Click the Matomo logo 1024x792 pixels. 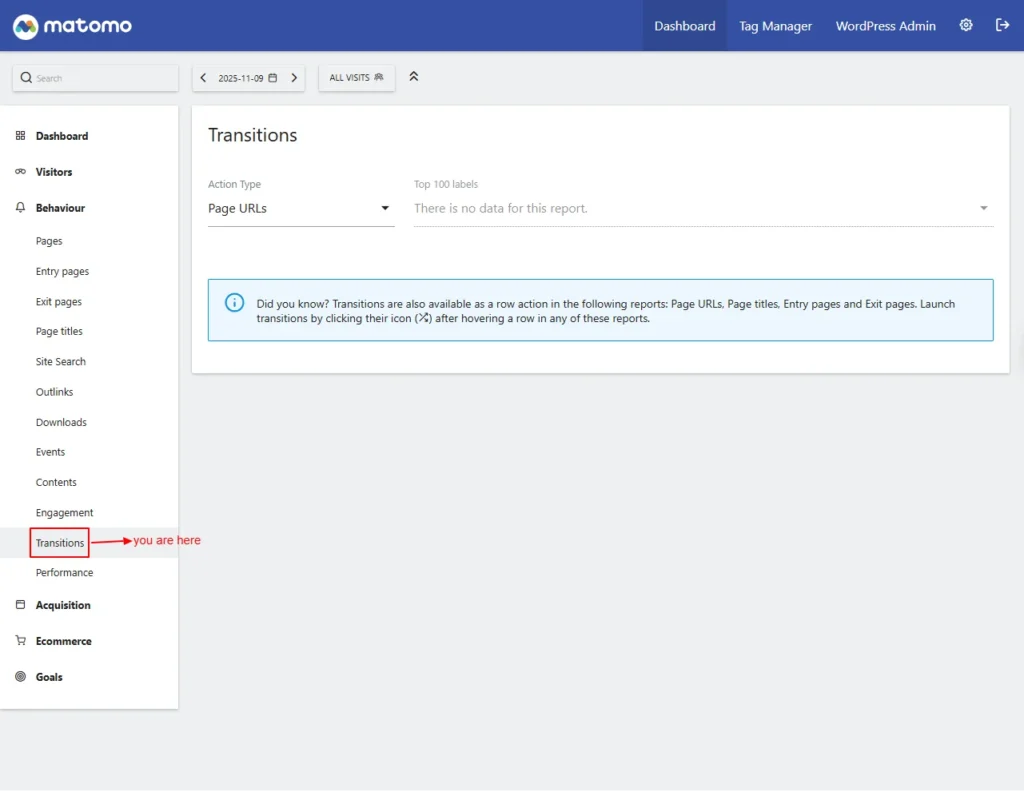click(x=72, y=26)
